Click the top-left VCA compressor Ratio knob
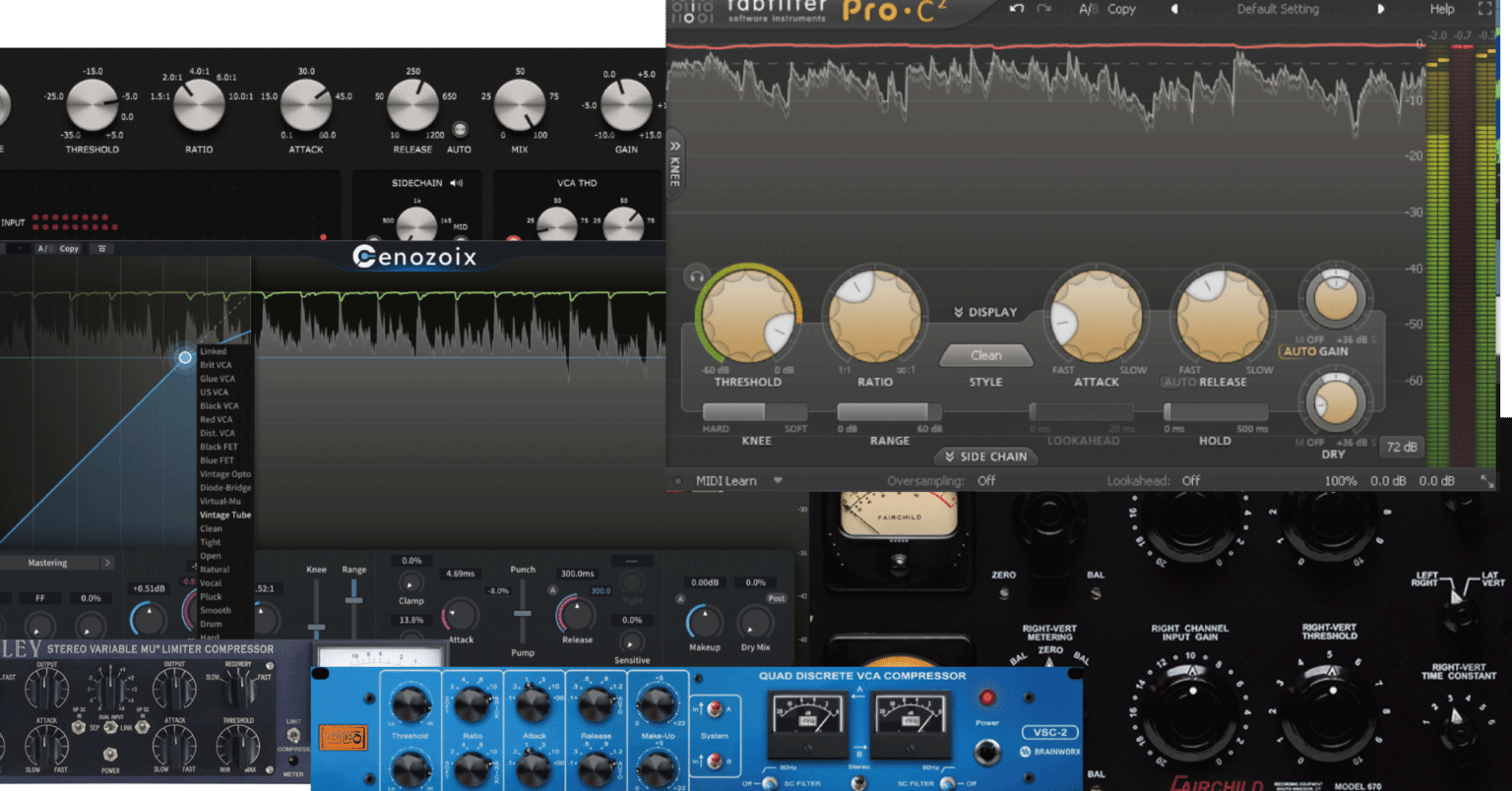 (x=199, y=105)
